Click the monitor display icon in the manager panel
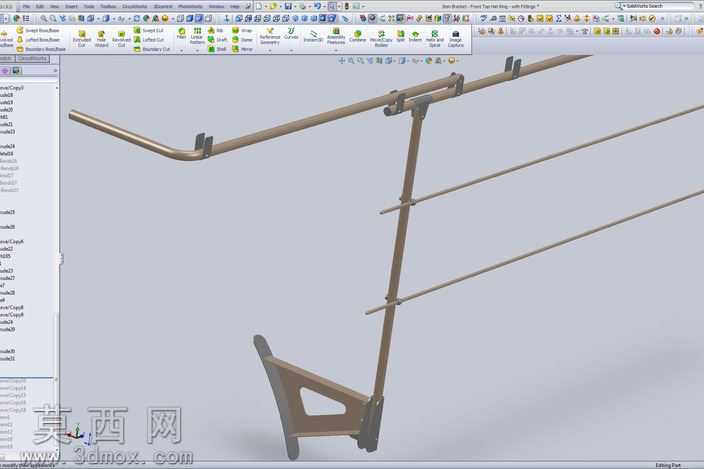This screenshot has height=469, width=704. (17, 71)
